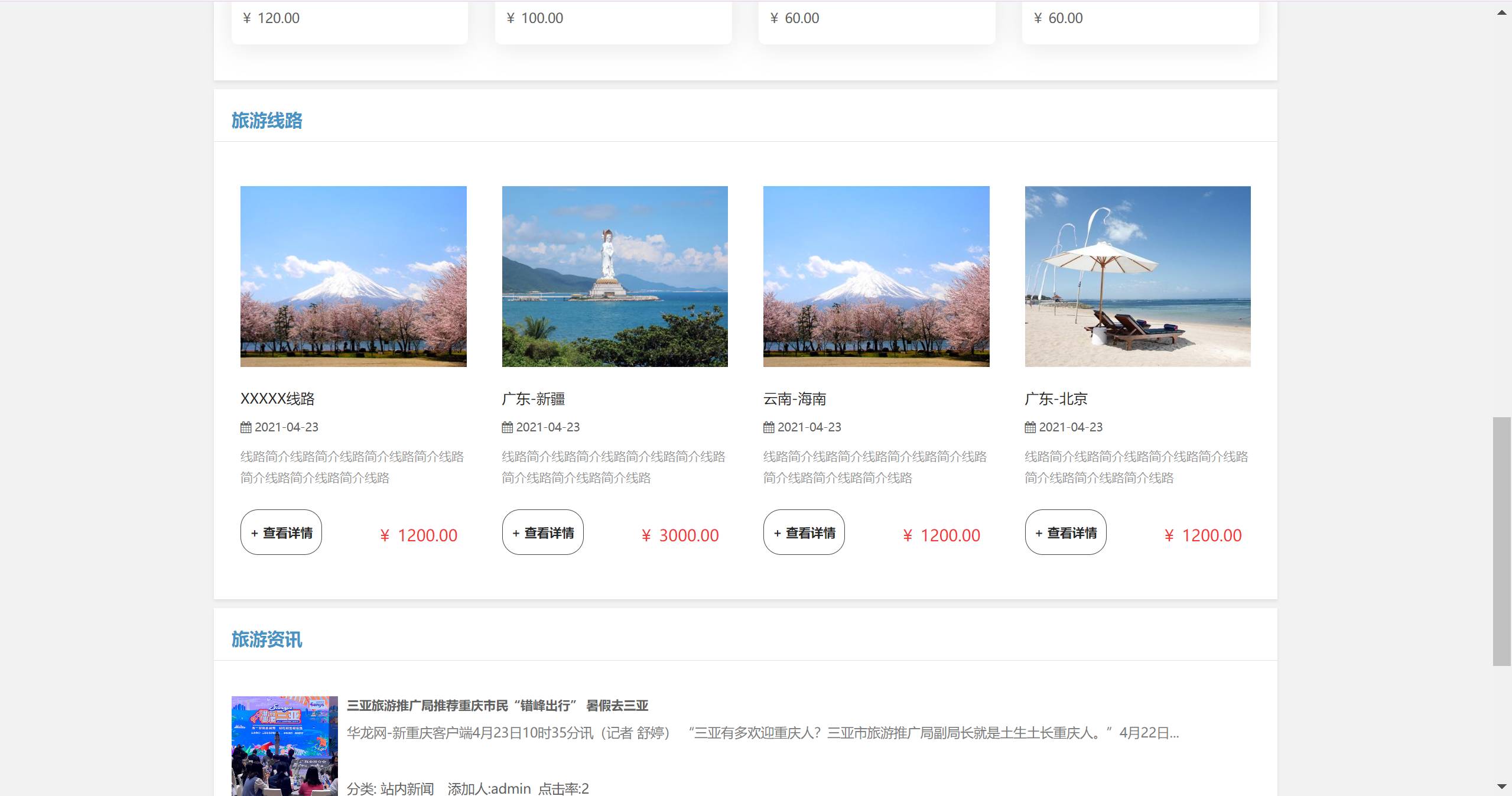
Task: Open 查看详情 for XXXXX线路
Action: coord(281,532)
